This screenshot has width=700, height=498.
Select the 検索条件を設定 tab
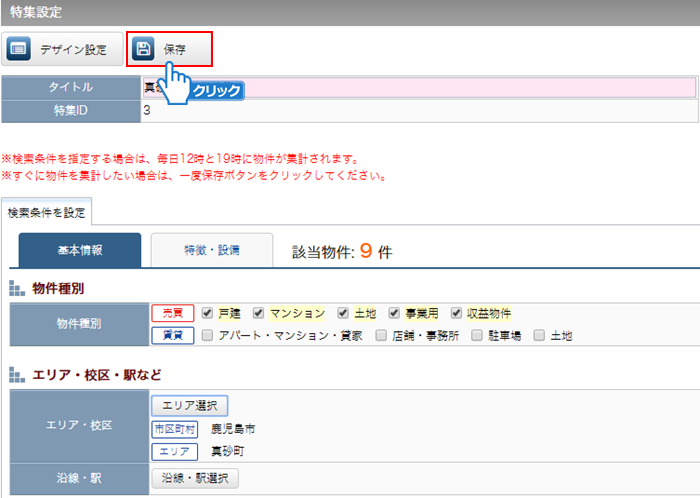coord(46,212)
